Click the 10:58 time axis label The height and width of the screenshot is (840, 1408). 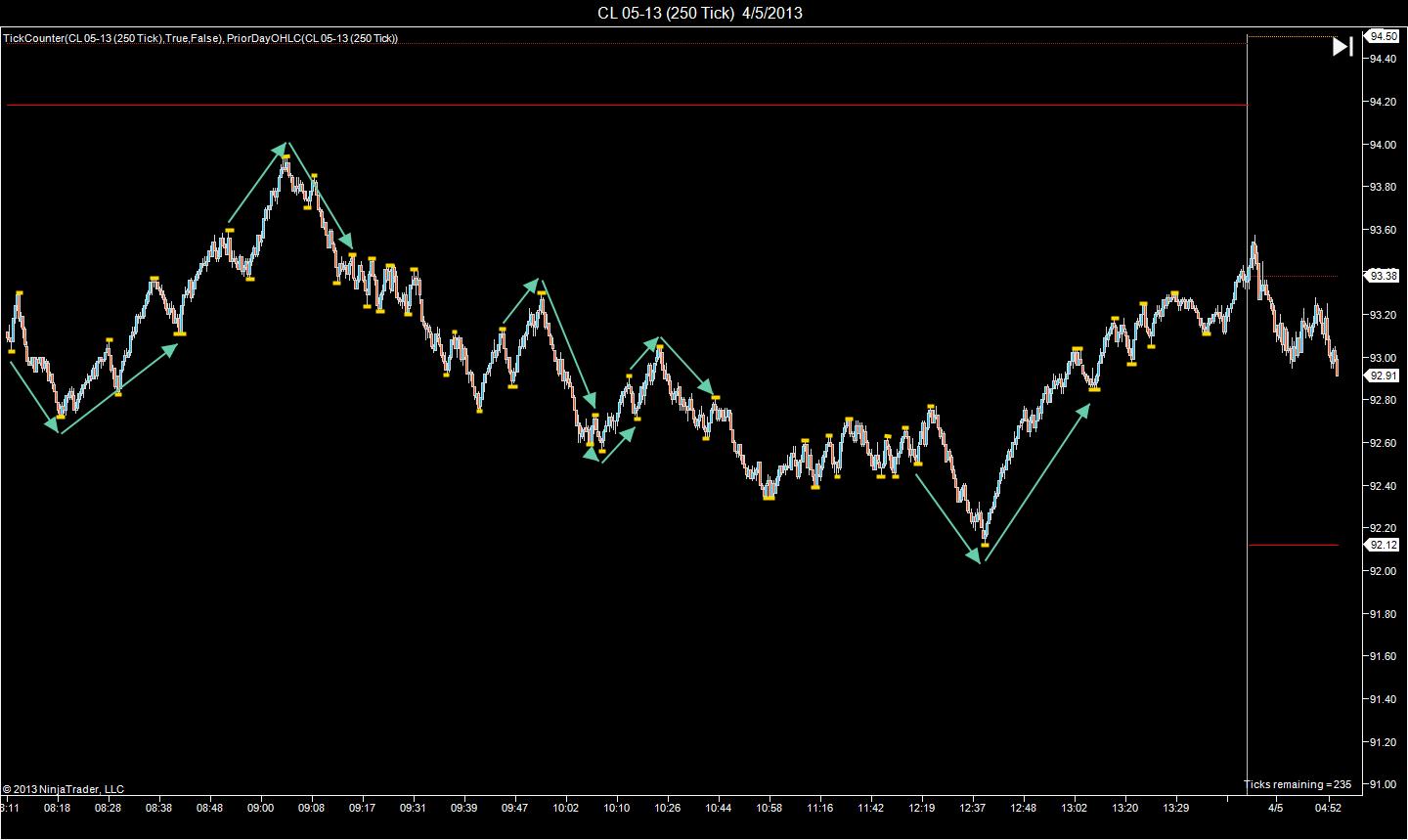[769, 809]
